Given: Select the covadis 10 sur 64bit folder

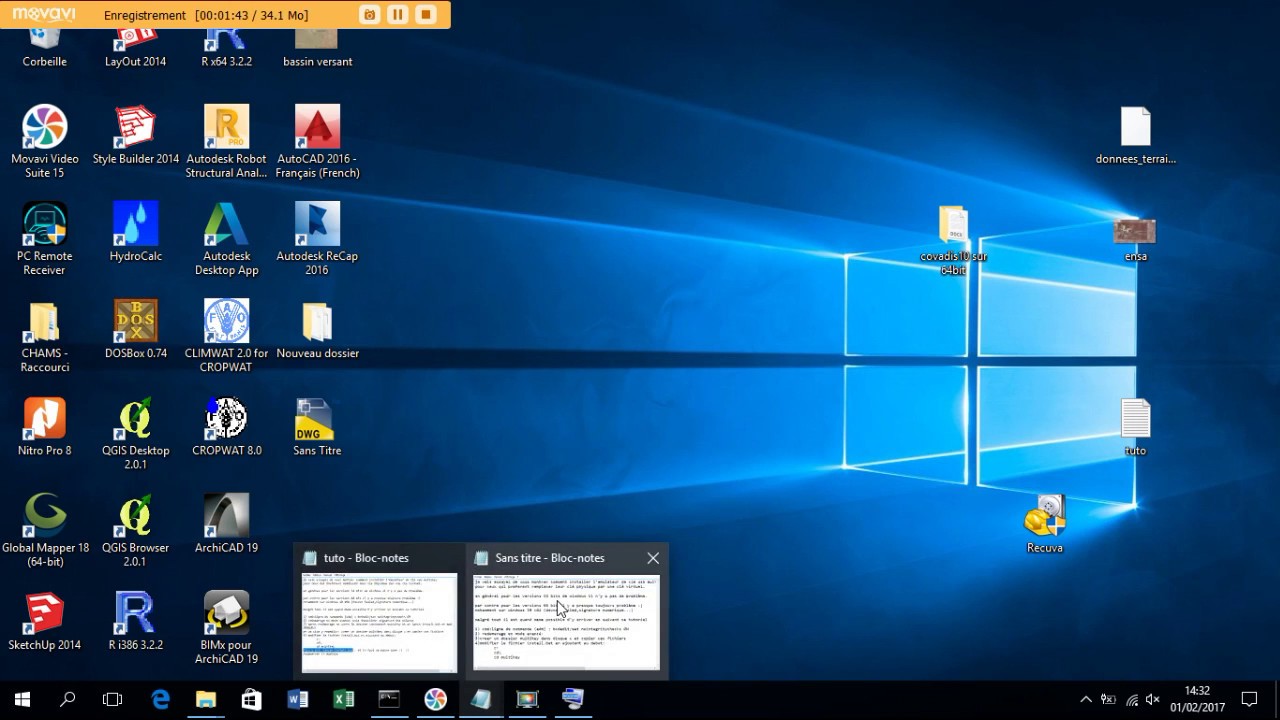Looking at the screenshot, I should [953, 240].
